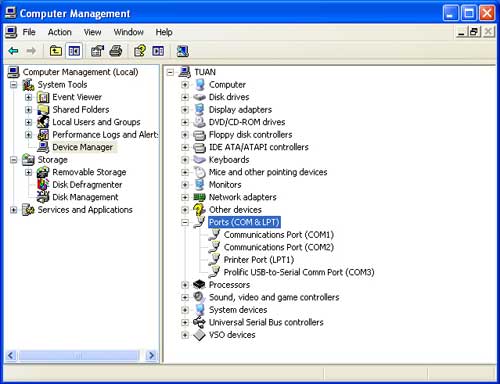Expand the Removable Storage node
500x384 pixels.
pos(29,173)
